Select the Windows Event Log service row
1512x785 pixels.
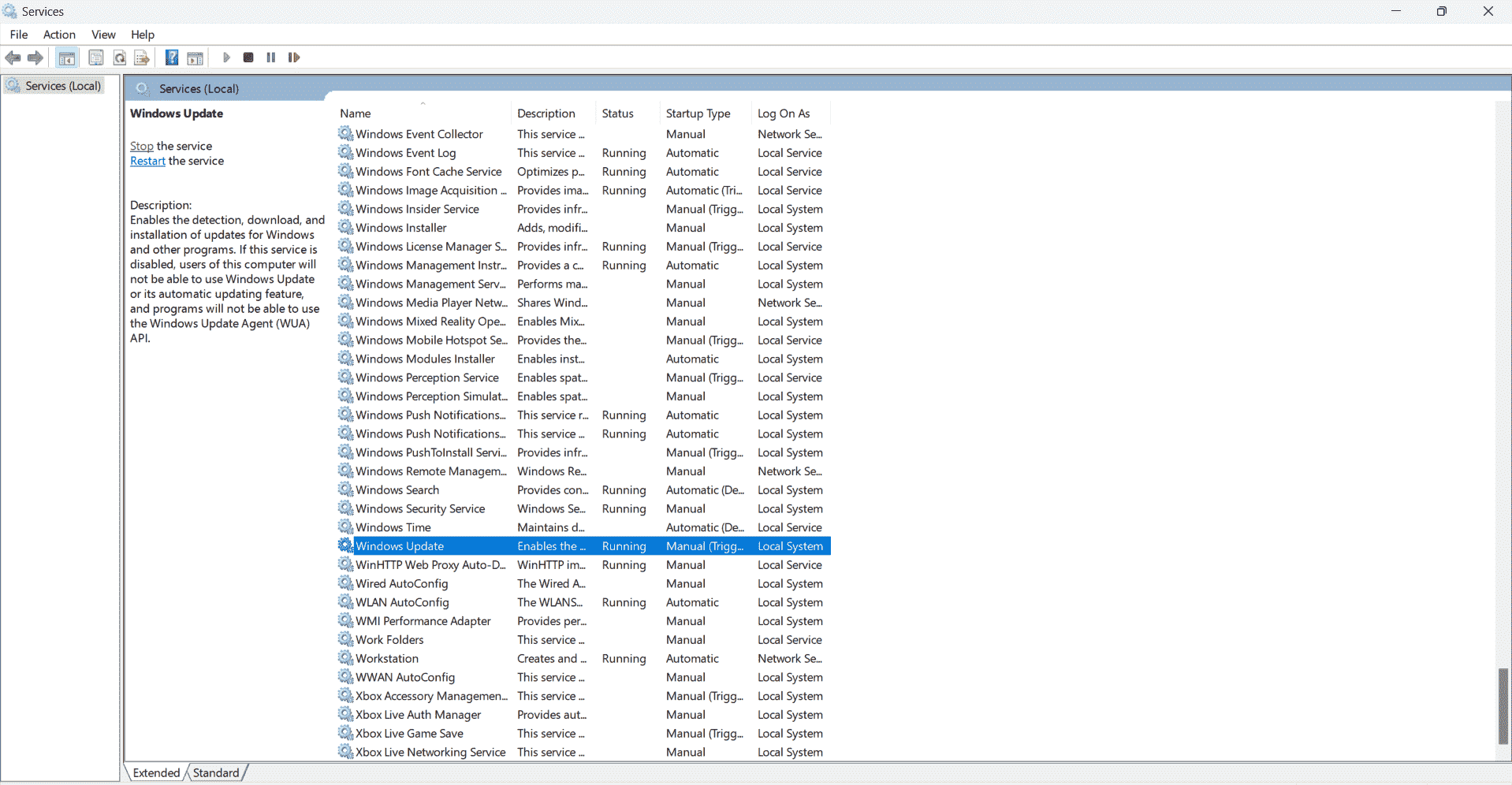583,153
